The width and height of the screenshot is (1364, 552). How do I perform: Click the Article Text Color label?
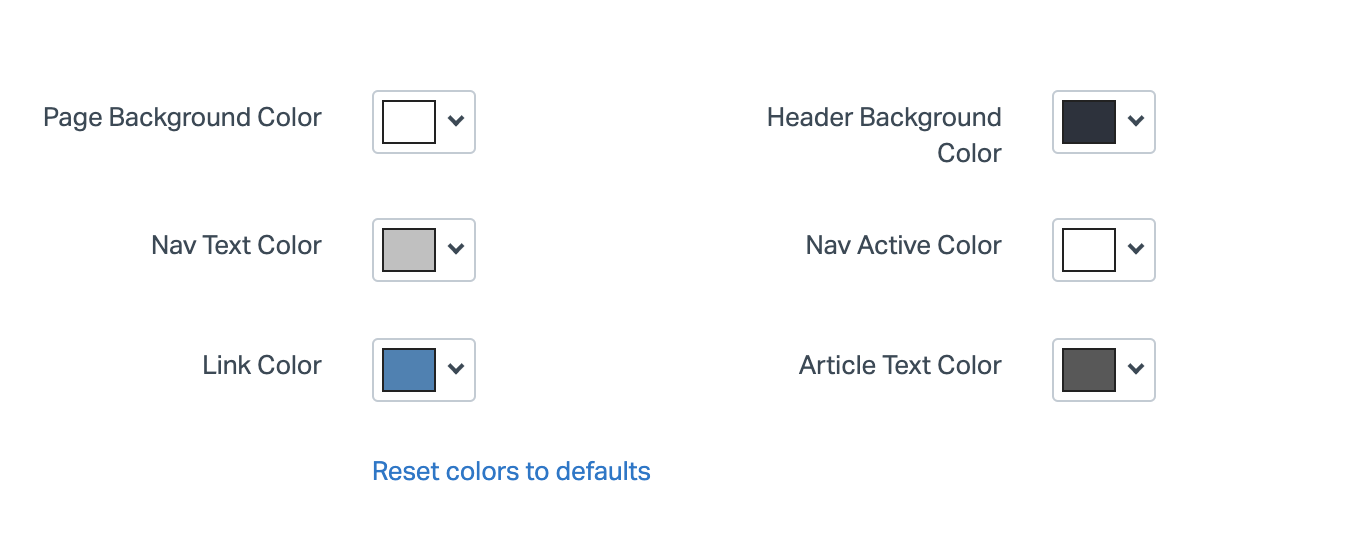pos(900,366)
